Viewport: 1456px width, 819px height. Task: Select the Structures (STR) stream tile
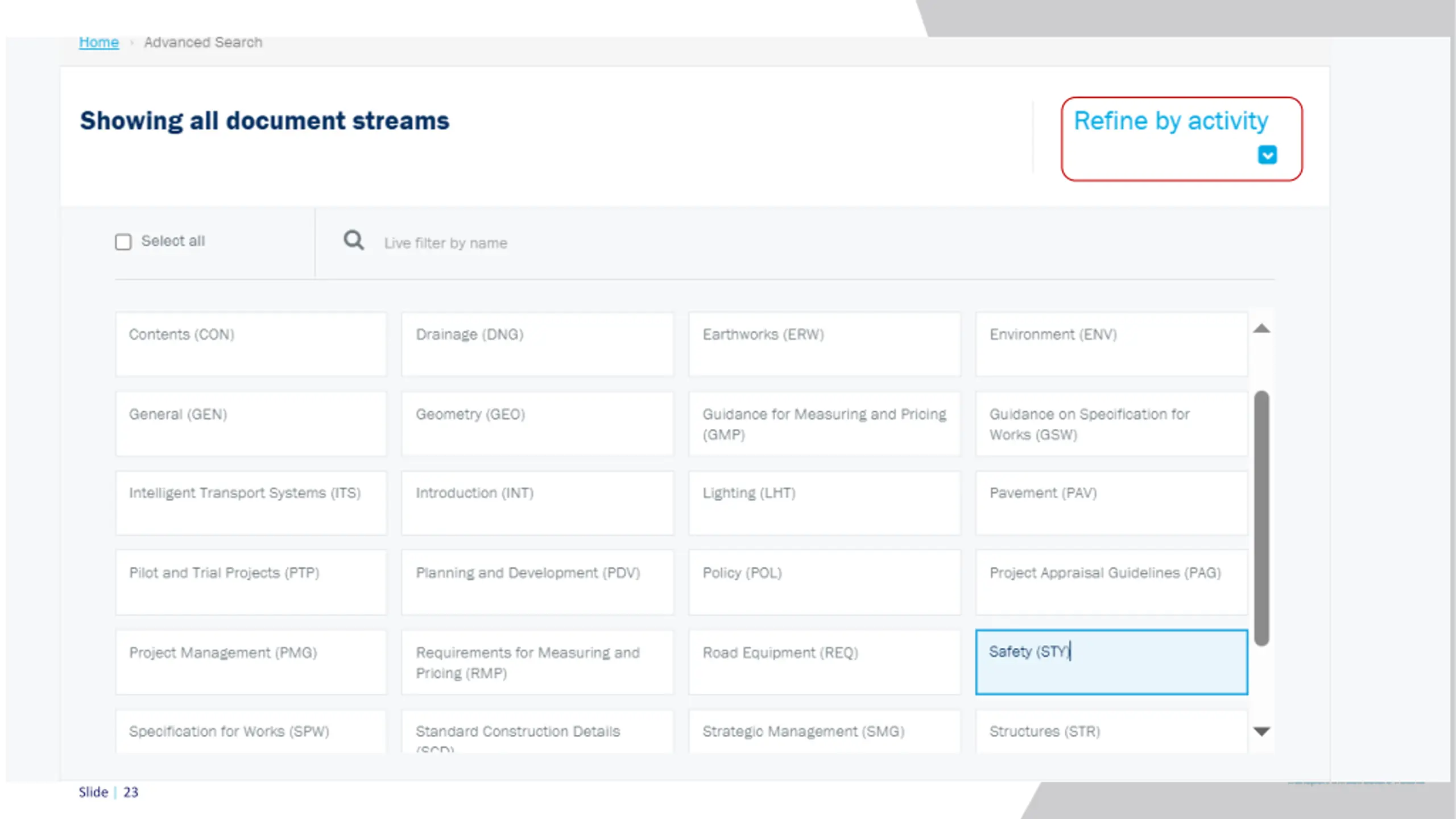pyautogui.click(x=1111, y=731)
